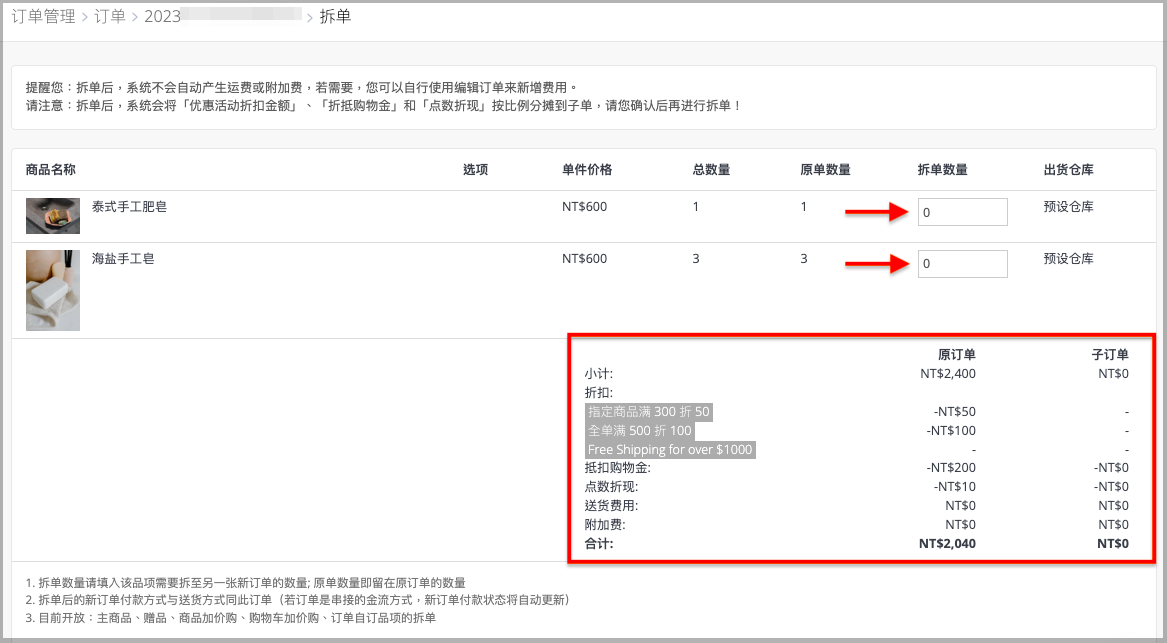Click the NT$600 price in 泰式手工肥皂 row

coord(584,207)
